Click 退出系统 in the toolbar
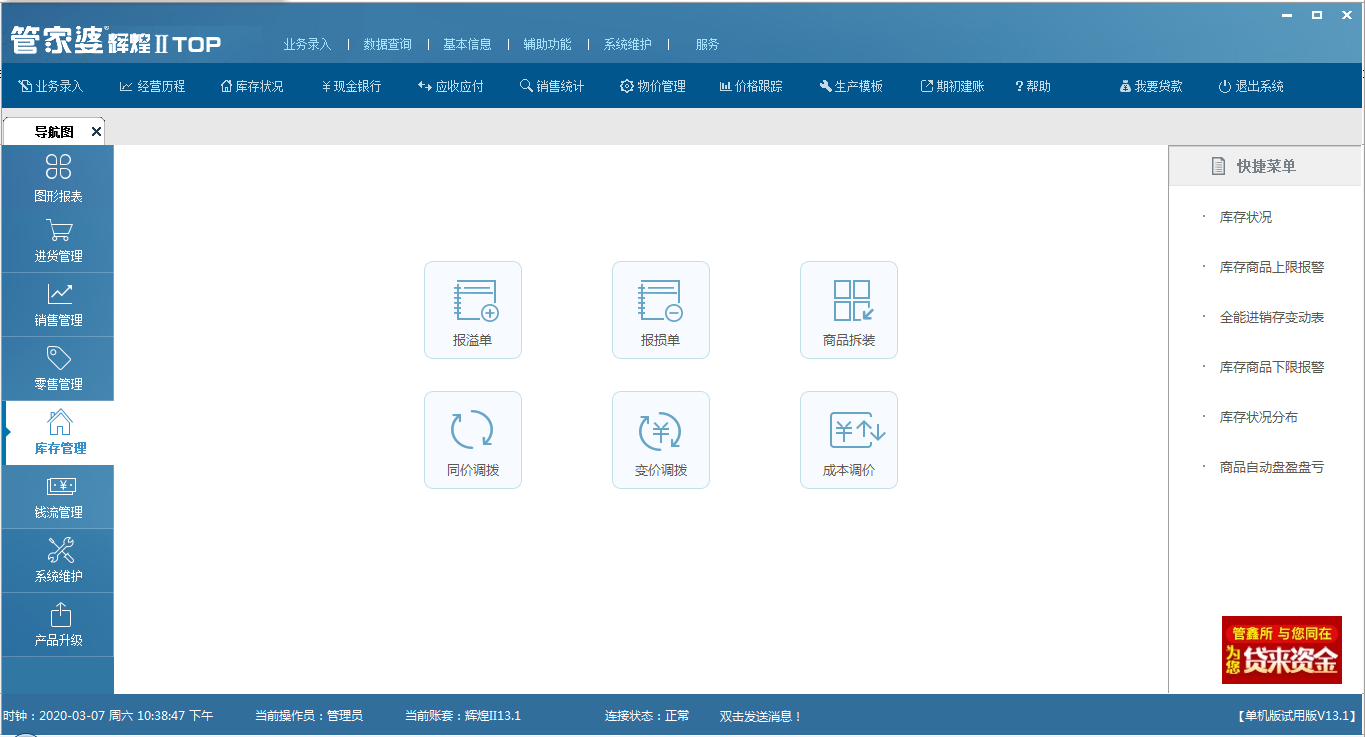Viewport: 1365px width, 737px height. tap(1251, 86)
